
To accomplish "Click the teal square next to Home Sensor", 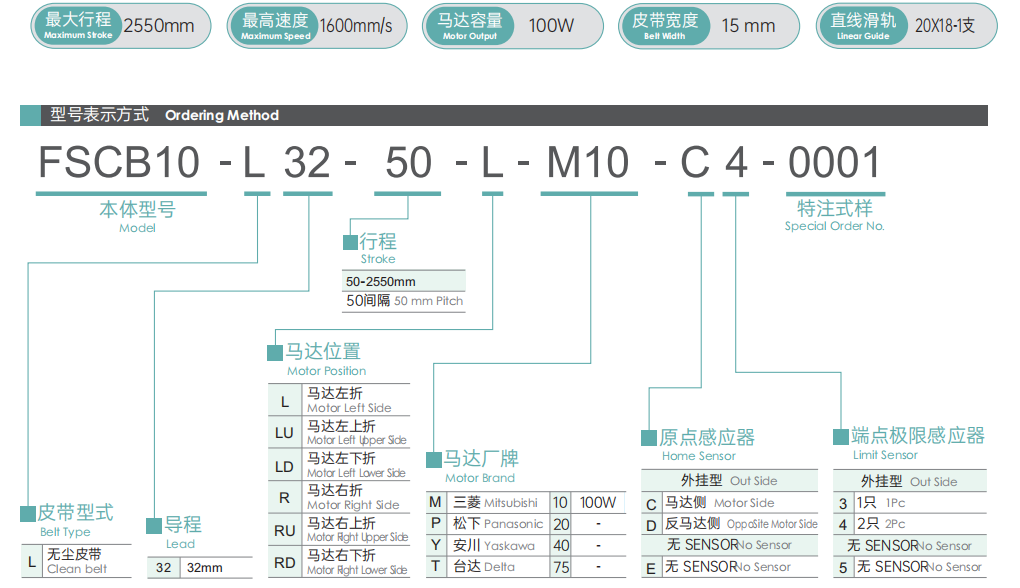I will pyautogui.click(x=649, y=438).
